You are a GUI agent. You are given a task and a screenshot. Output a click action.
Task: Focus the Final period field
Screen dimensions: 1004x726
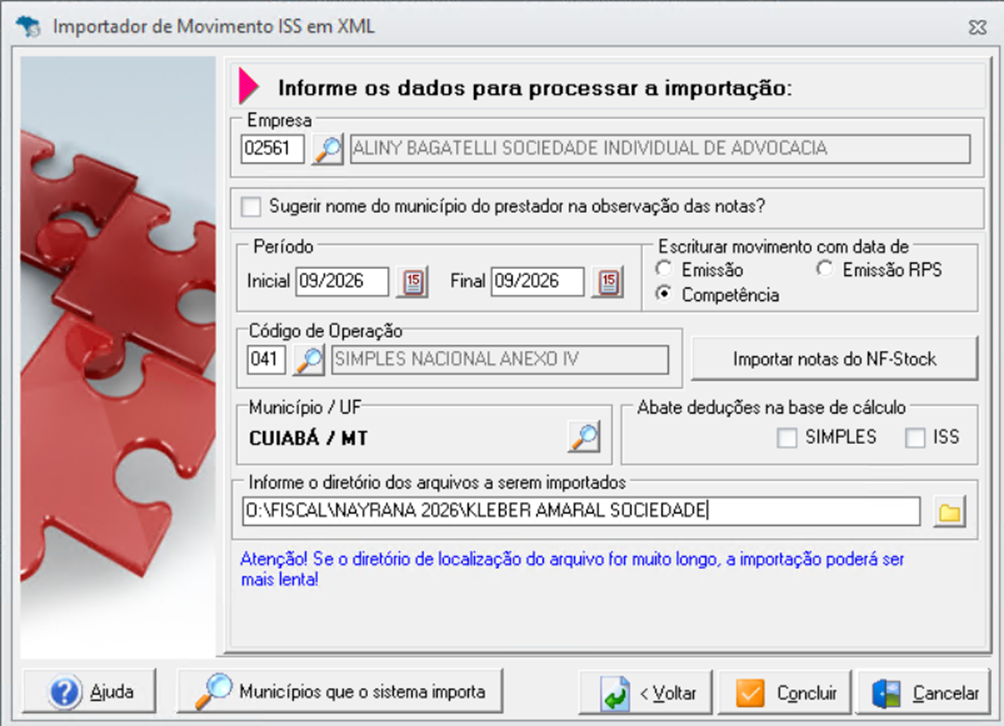tap(537, 282)
